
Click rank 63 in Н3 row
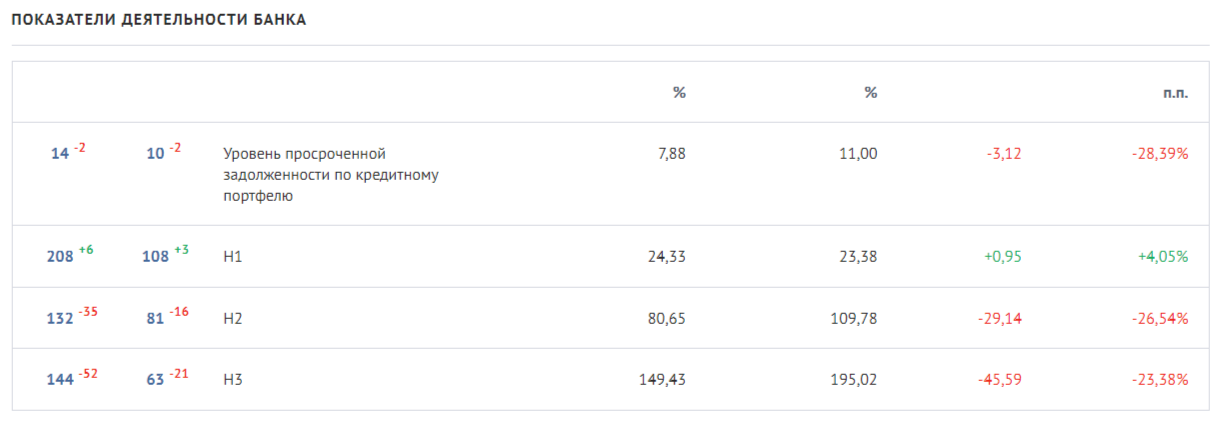pos(155,380)
